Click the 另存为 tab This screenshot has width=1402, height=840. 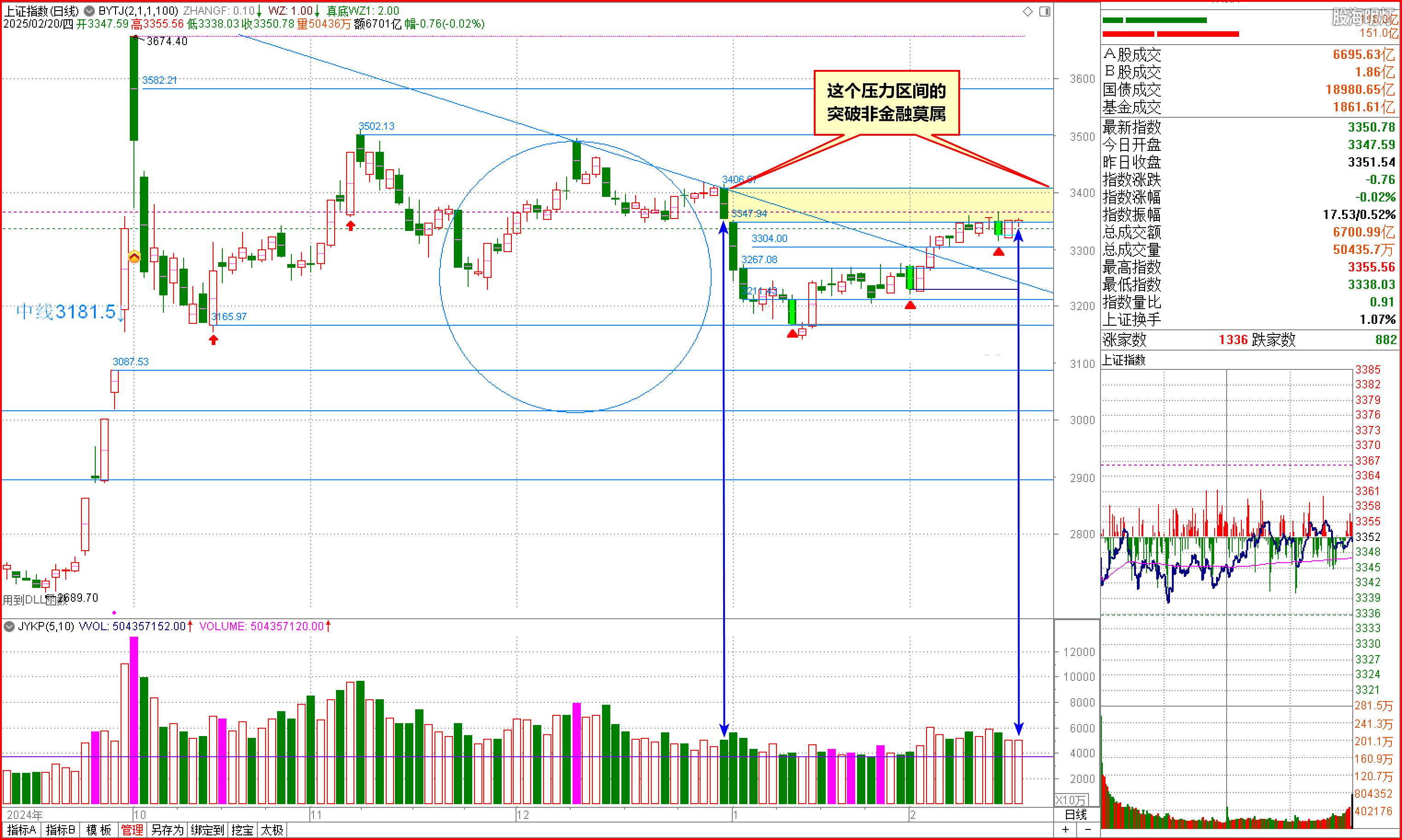[167, 830]
